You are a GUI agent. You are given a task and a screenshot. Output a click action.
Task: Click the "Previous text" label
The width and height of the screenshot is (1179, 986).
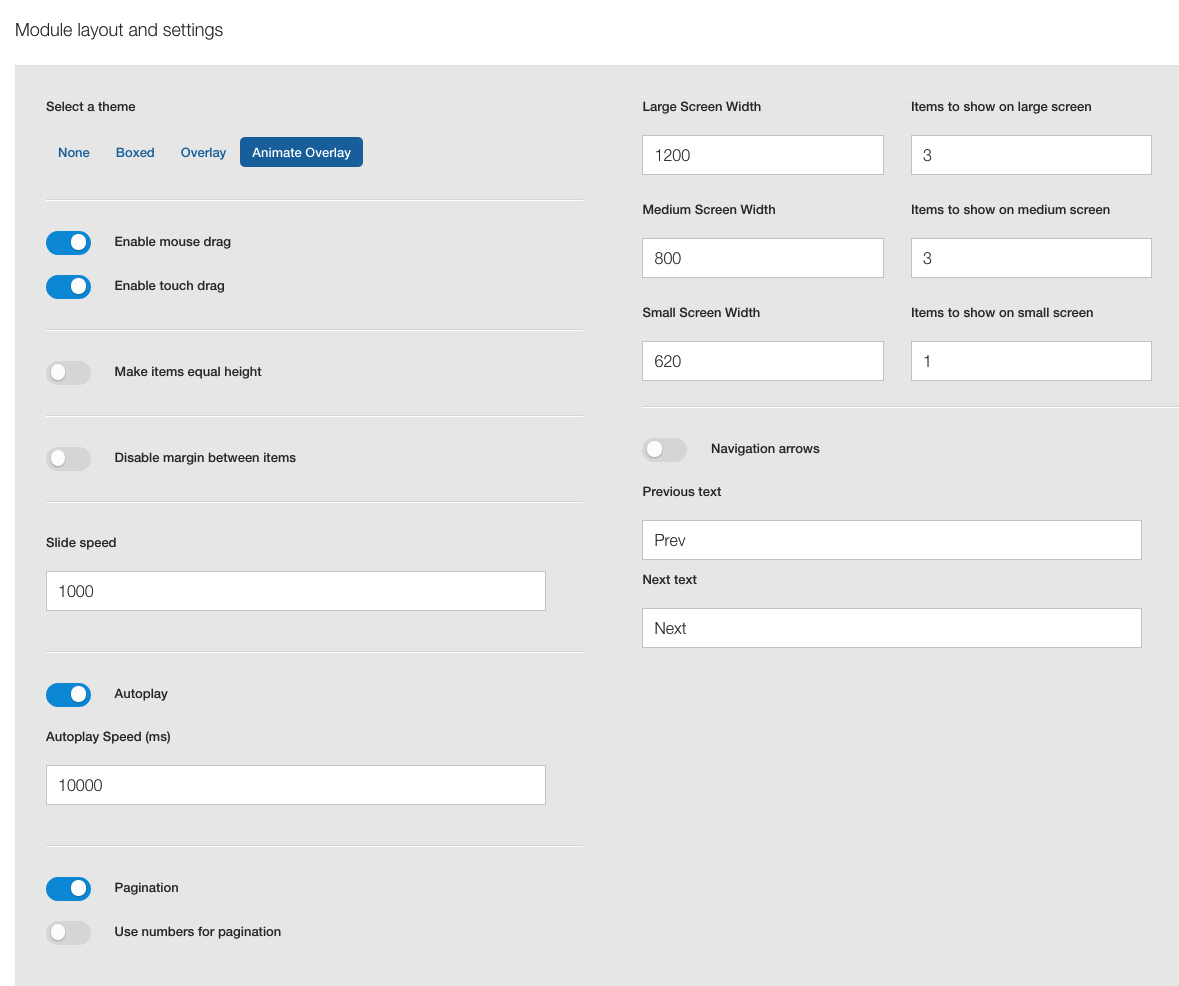point(681,491)
